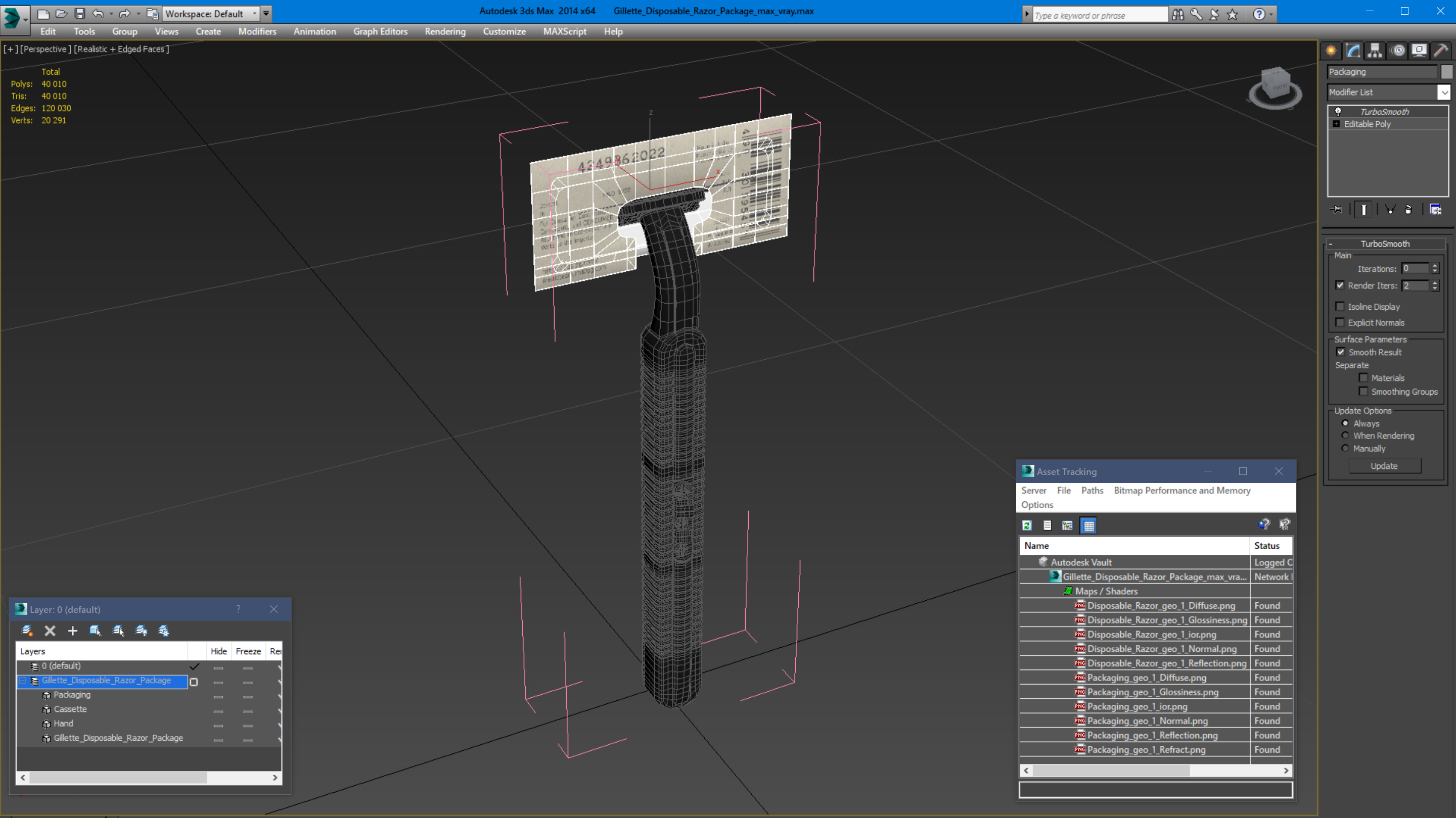
Task: Click Delete Layer X icon
Action: tap(50, 631)
